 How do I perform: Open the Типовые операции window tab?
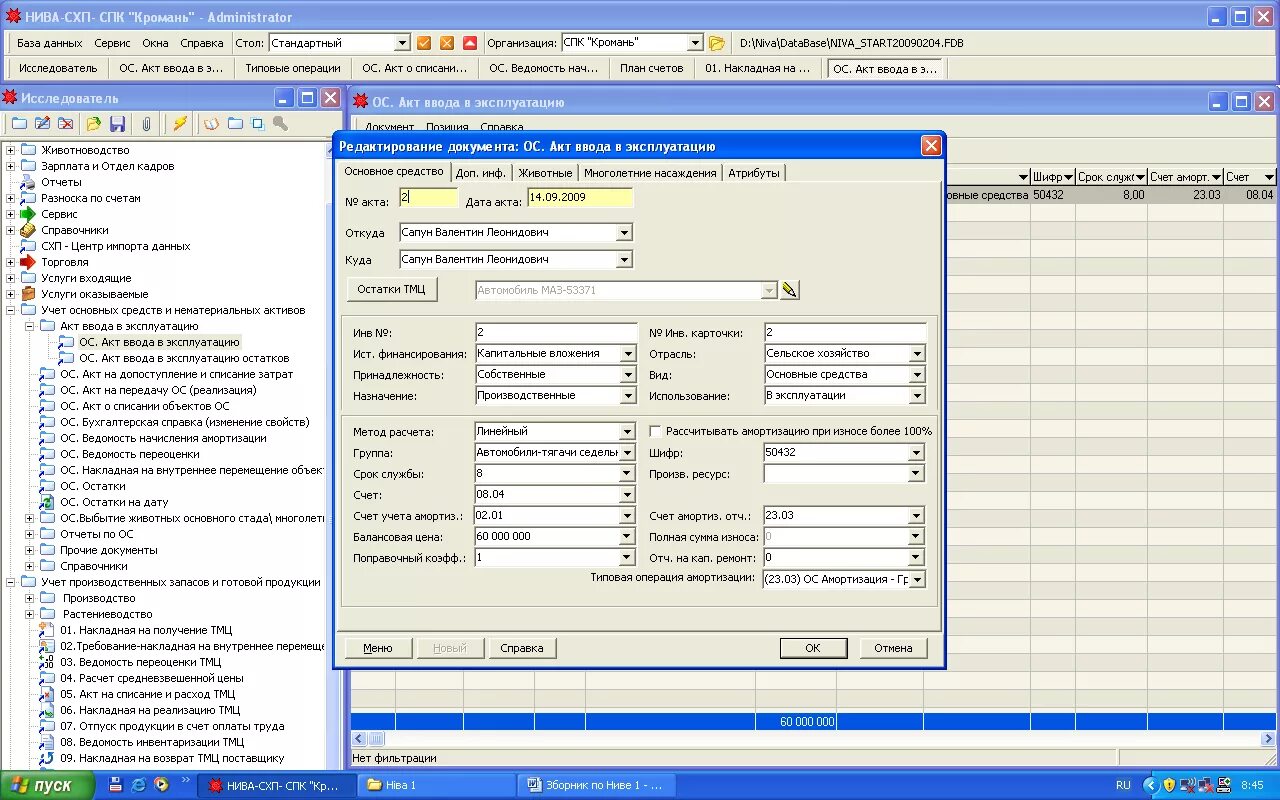click(293, 68)
